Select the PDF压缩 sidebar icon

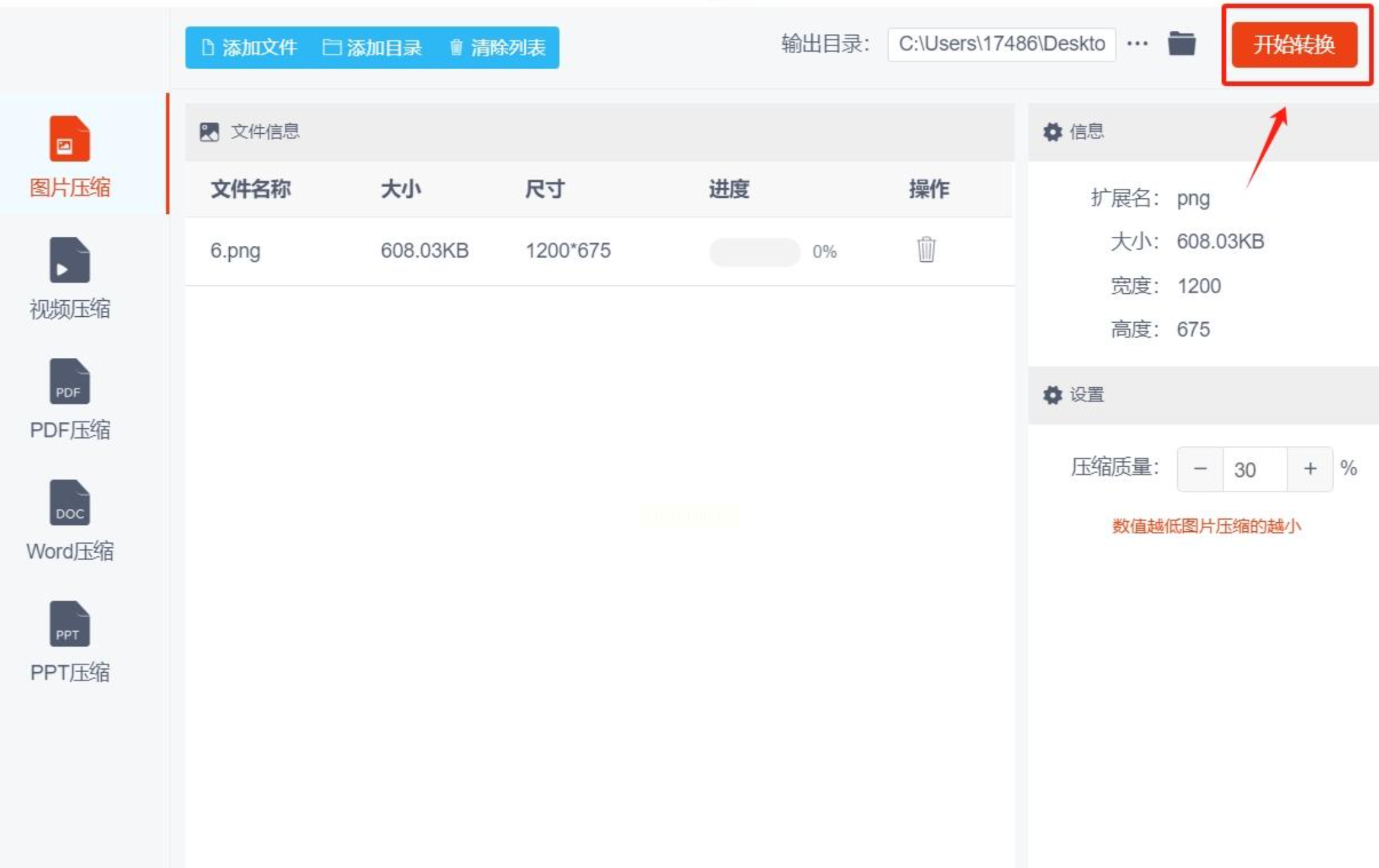pyautogui.click(x=69, y=382)
